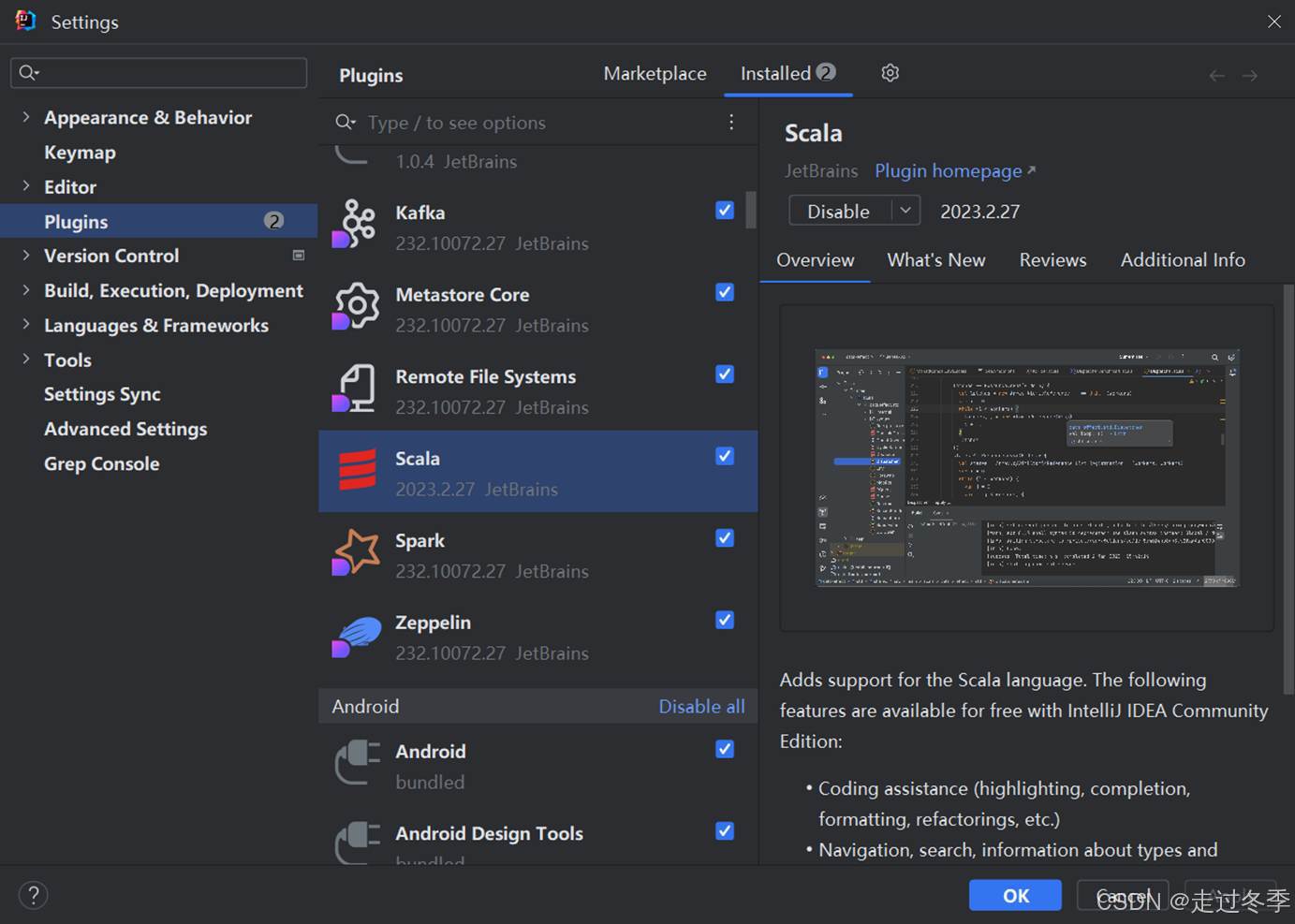Viewport: 1295px width, 924px height.
Task: Uncheck the Android plugin checkbox
Action: [x=725, y=749]
